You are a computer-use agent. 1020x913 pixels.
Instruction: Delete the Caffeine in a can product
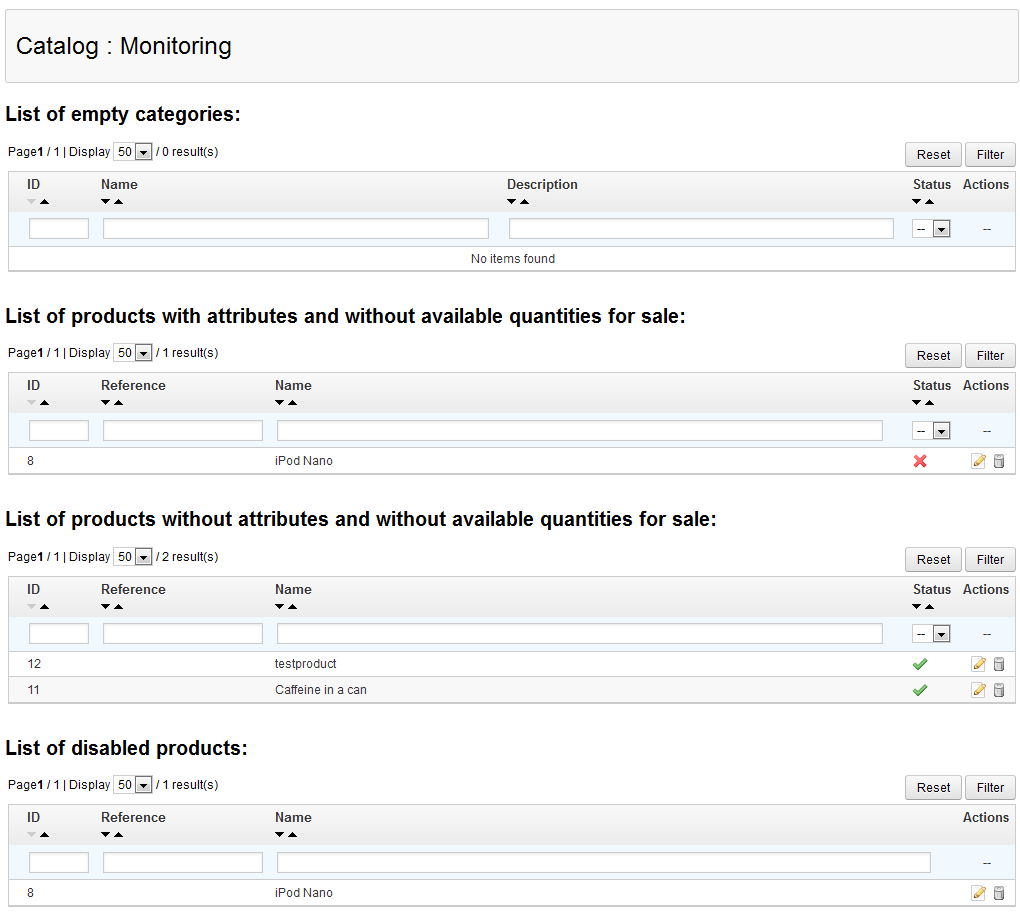coord(998,690)
